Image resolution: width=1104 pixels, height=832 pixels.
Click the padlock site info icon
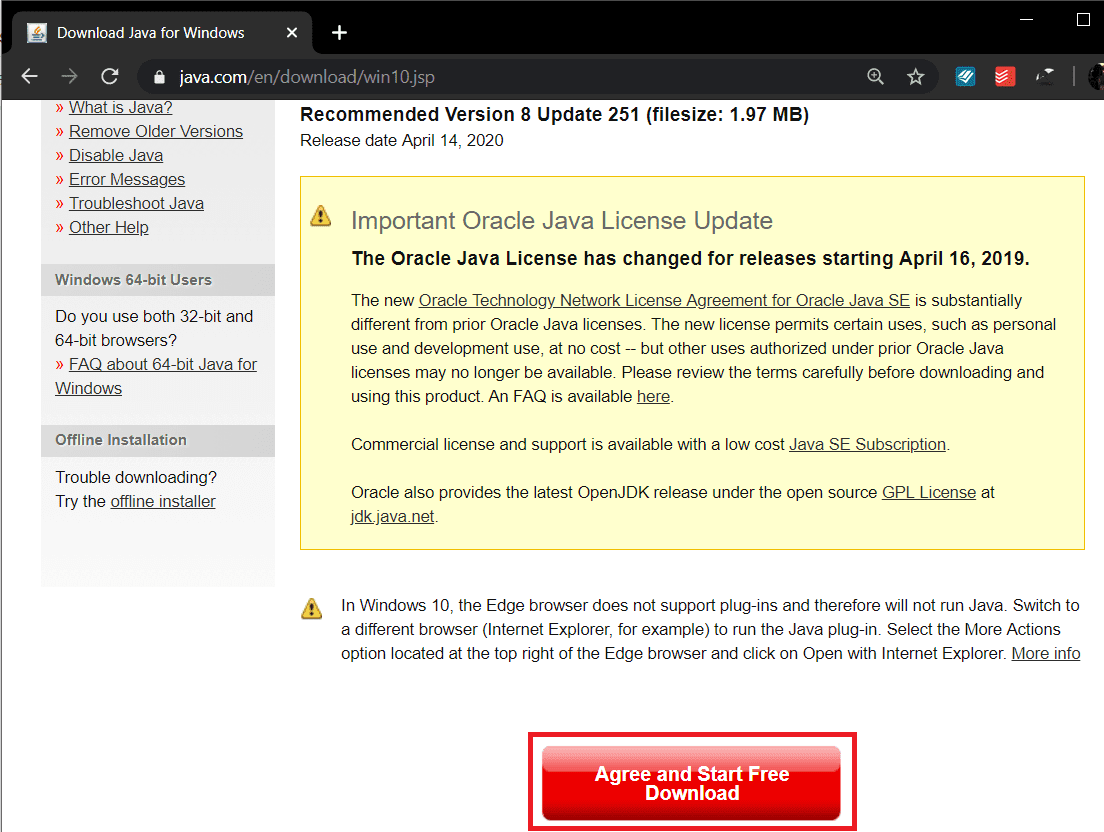pyautogui.click(x=159, y=77)
